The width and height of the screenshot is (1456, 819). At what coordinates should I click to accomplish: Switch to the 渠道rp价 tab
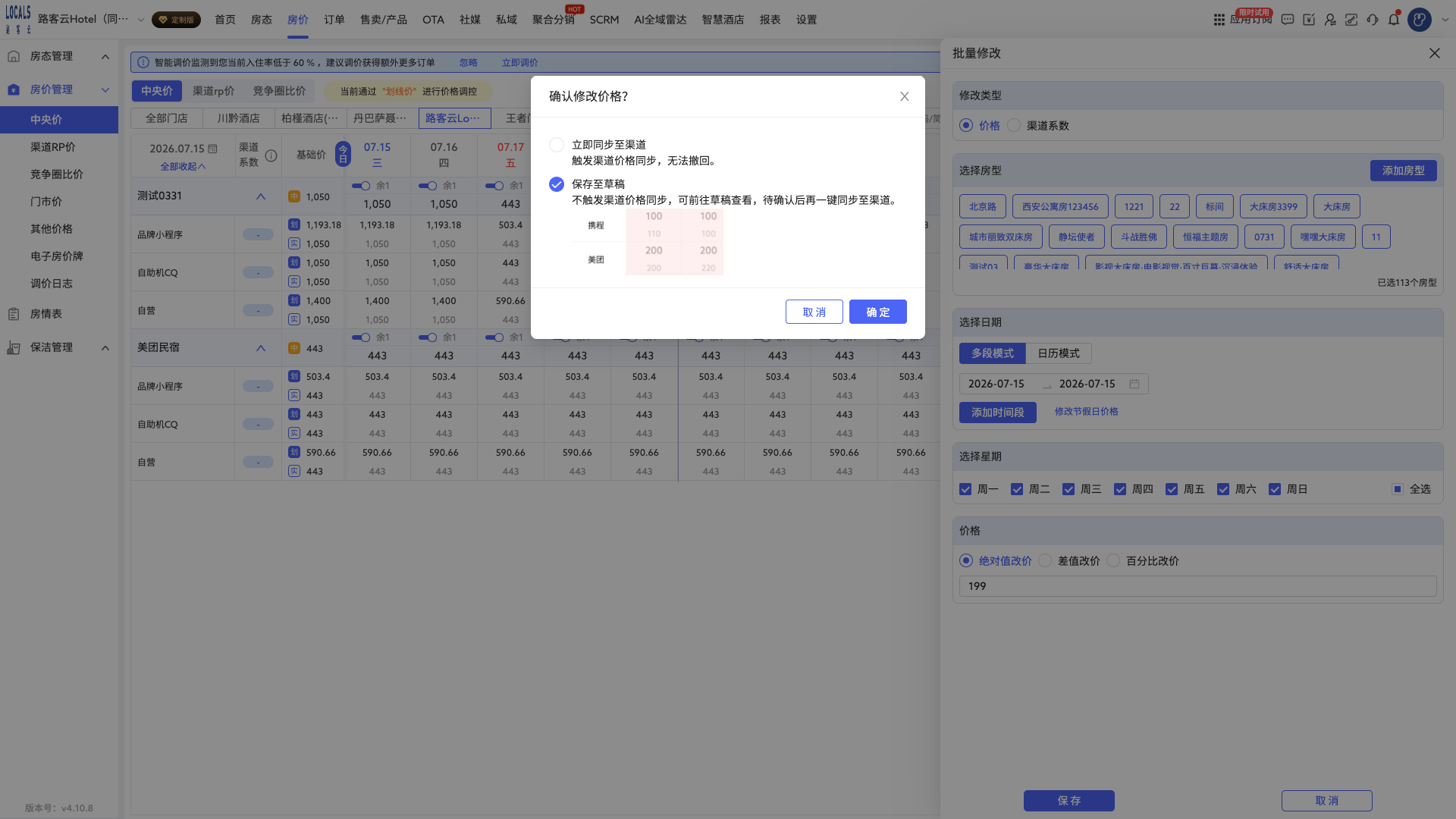214,91
